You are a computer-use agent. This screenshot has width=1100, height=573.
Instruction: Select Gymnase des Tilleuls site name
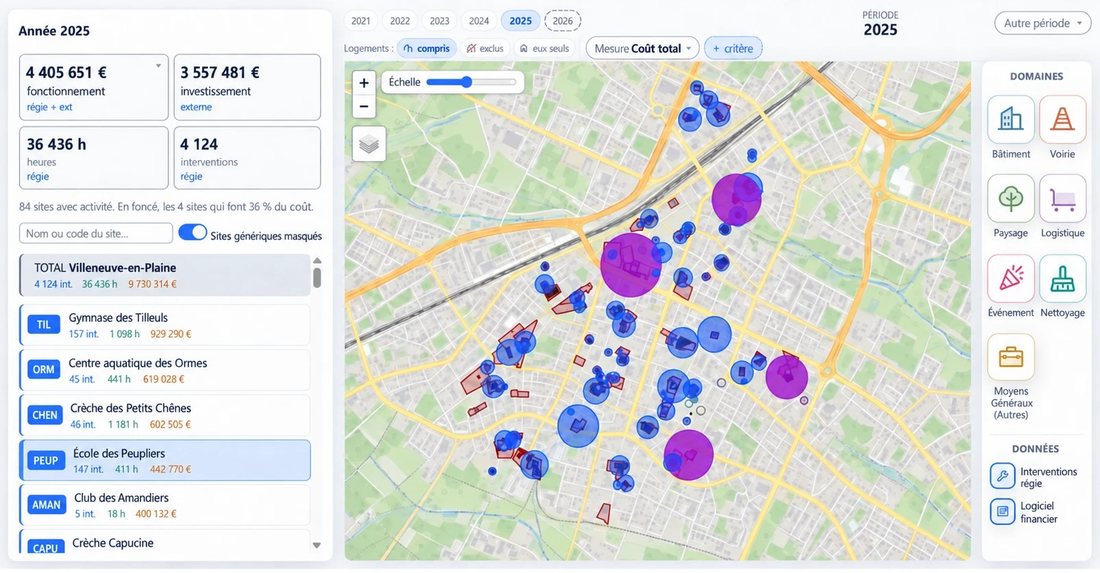pyautogui.click(x=118, y=318)
